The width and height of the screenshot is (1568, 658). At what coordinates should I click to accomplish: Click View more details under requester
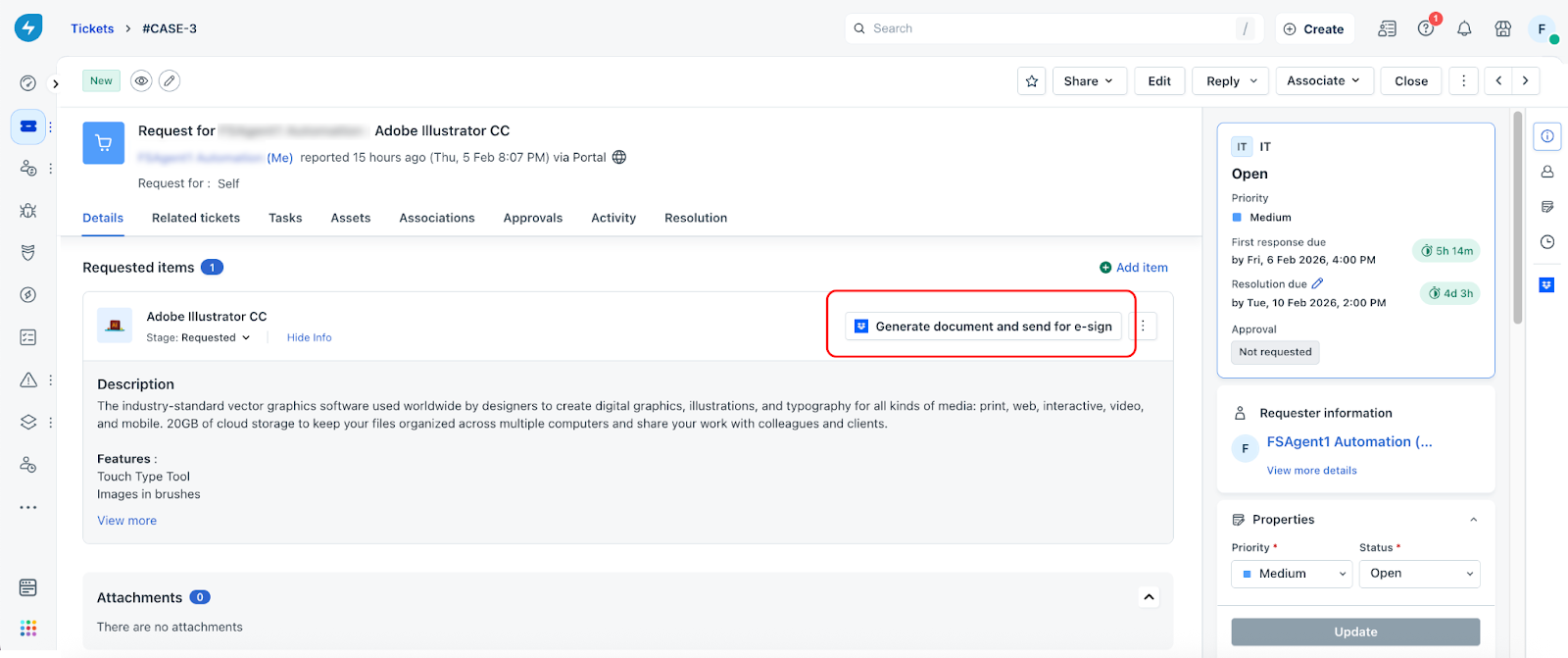[x=1311, y=471]
